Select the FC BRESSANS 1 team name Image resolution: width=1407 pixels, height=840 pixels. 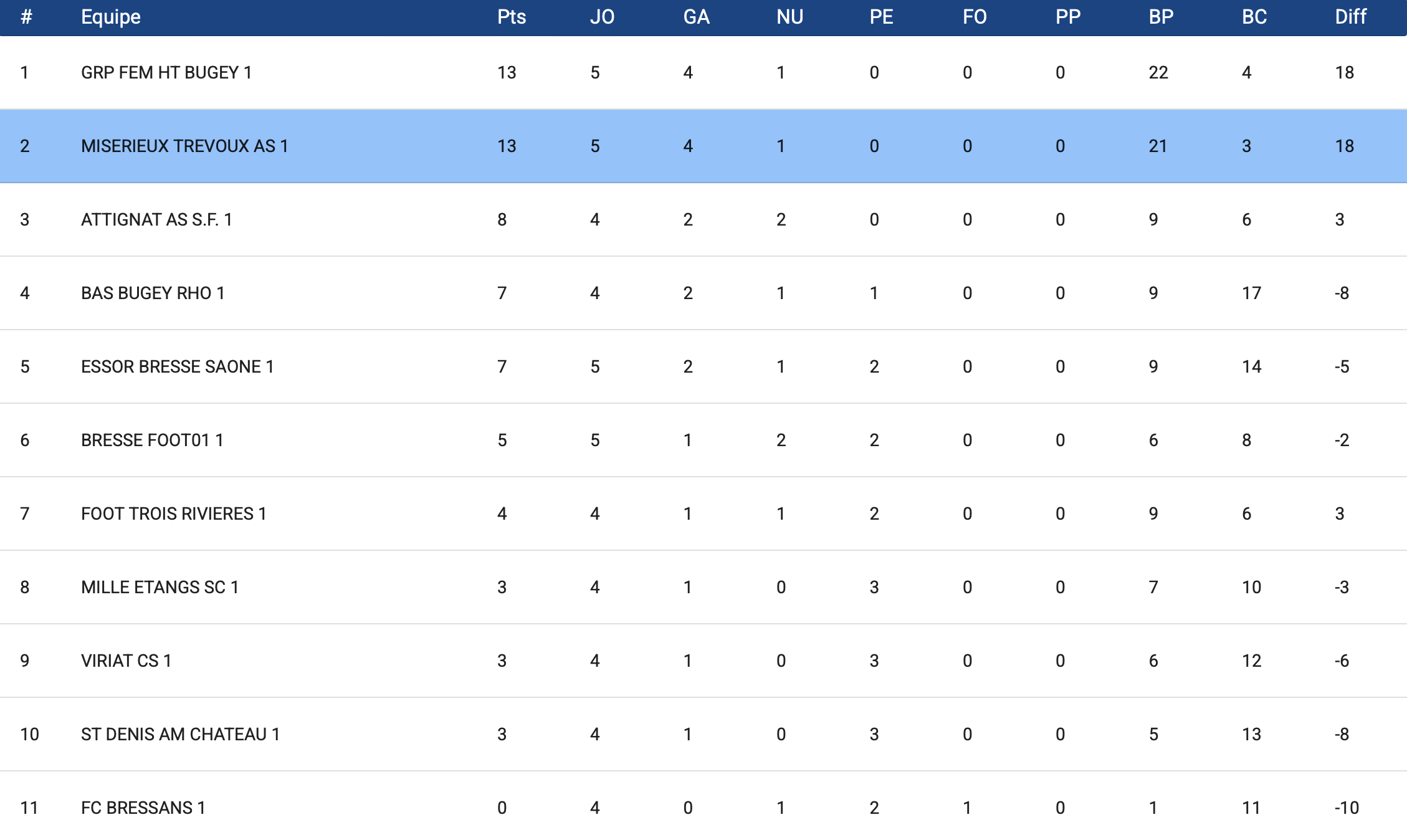click(x=143, y=808)
